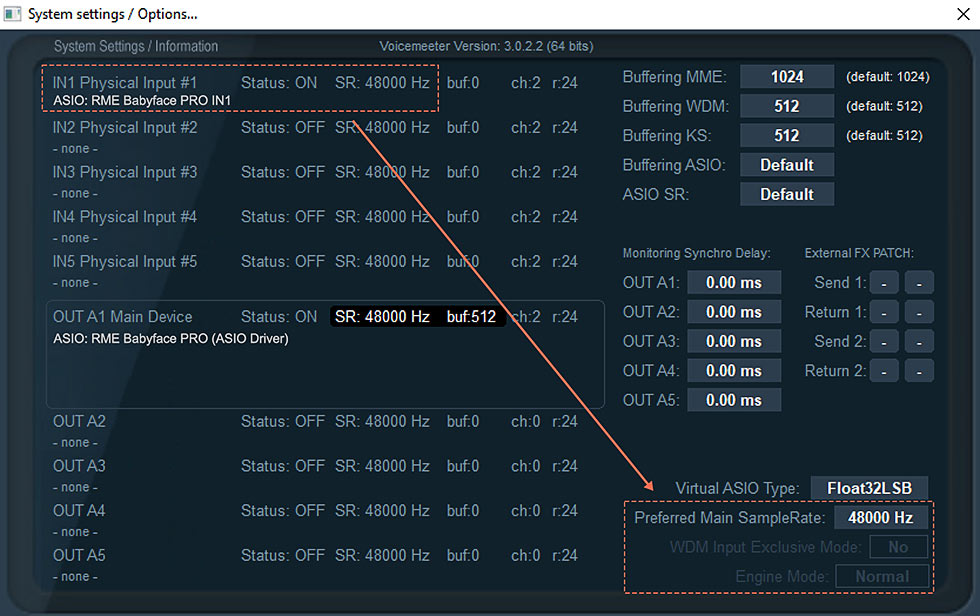This screenshot has width=980, height=616.
Task: Open Buffering ASIO Default selector
Action: pyautogui.click(x=787, y=164)
